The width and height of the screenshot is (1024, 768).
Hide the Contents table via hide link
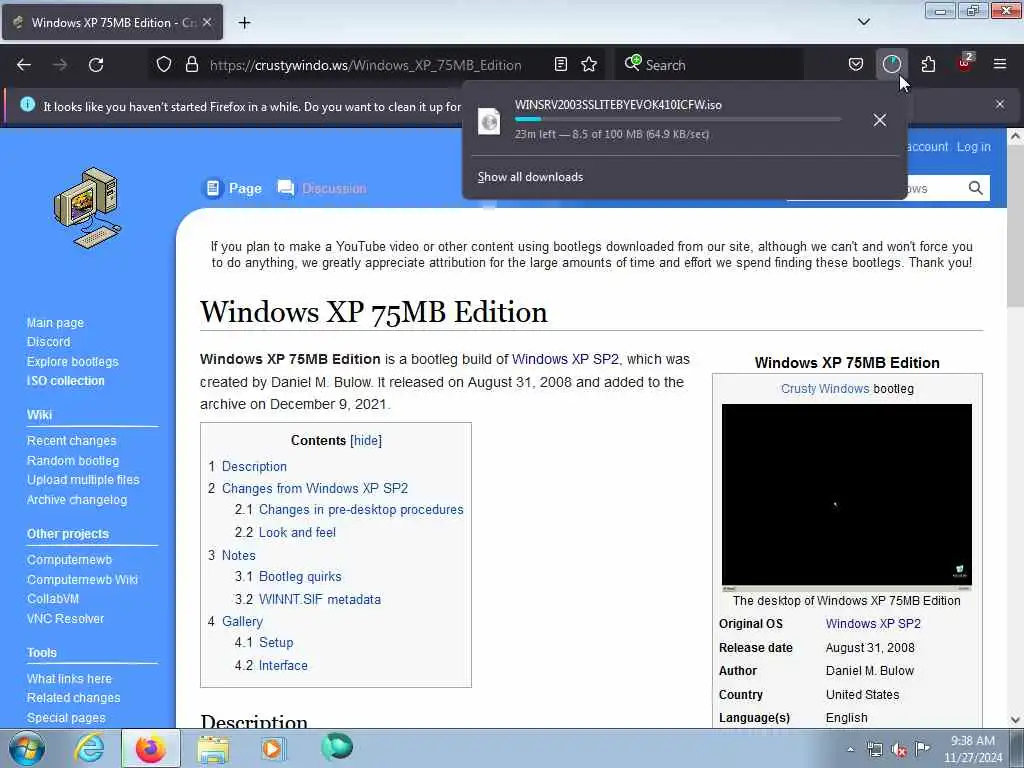click(366, 441)
